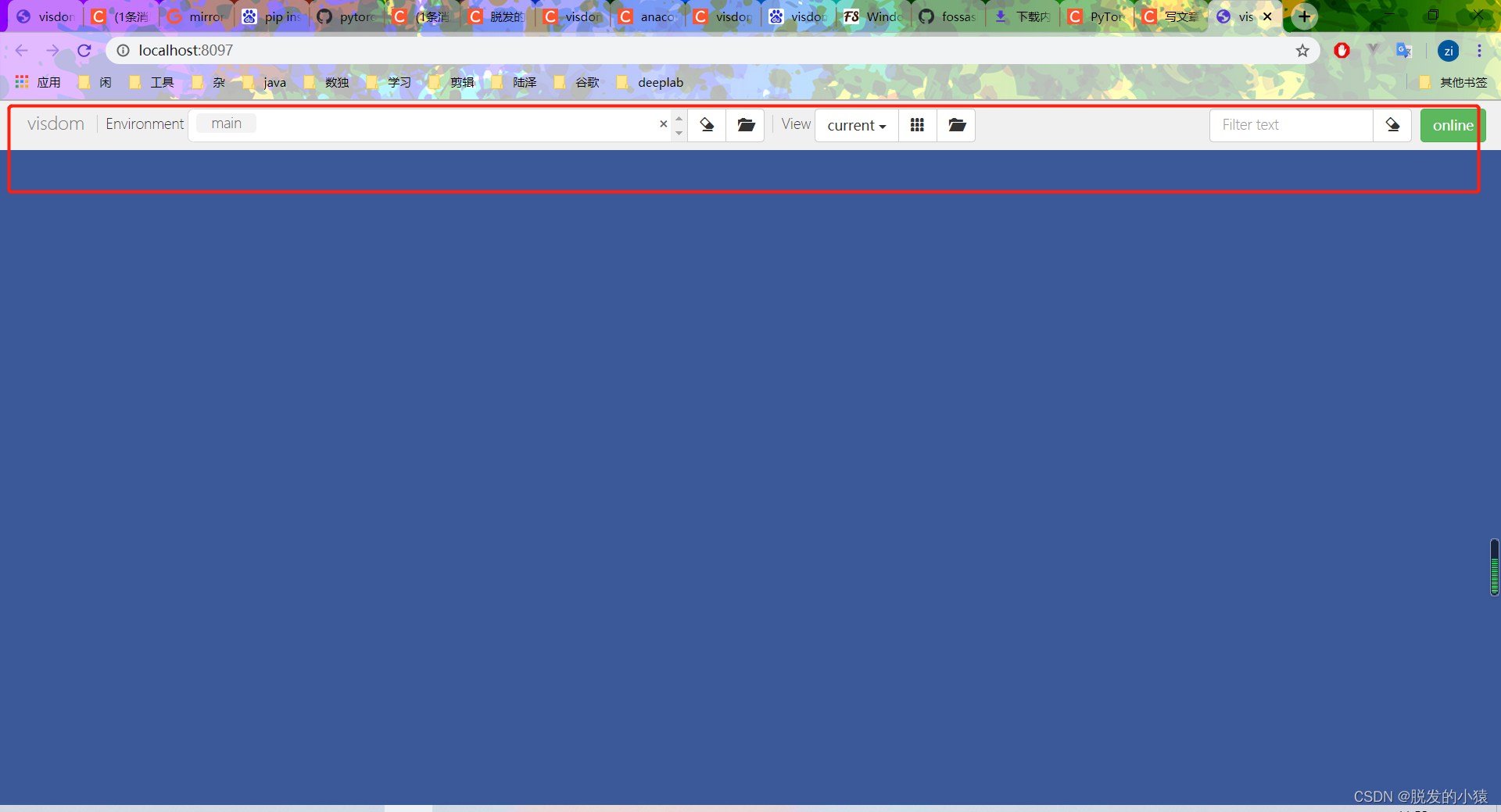The image size is (1501, 812).
Task: Open the 学习 bookmark folder
Action: 389,82
